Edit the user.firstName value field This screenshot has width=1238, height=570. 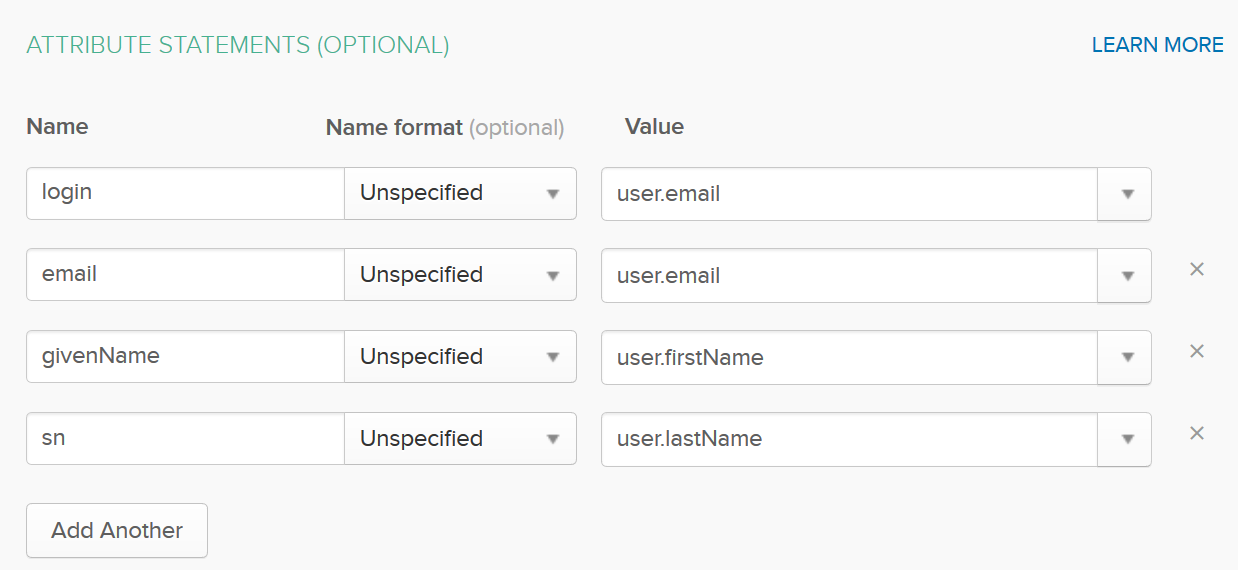pos(848,358)
